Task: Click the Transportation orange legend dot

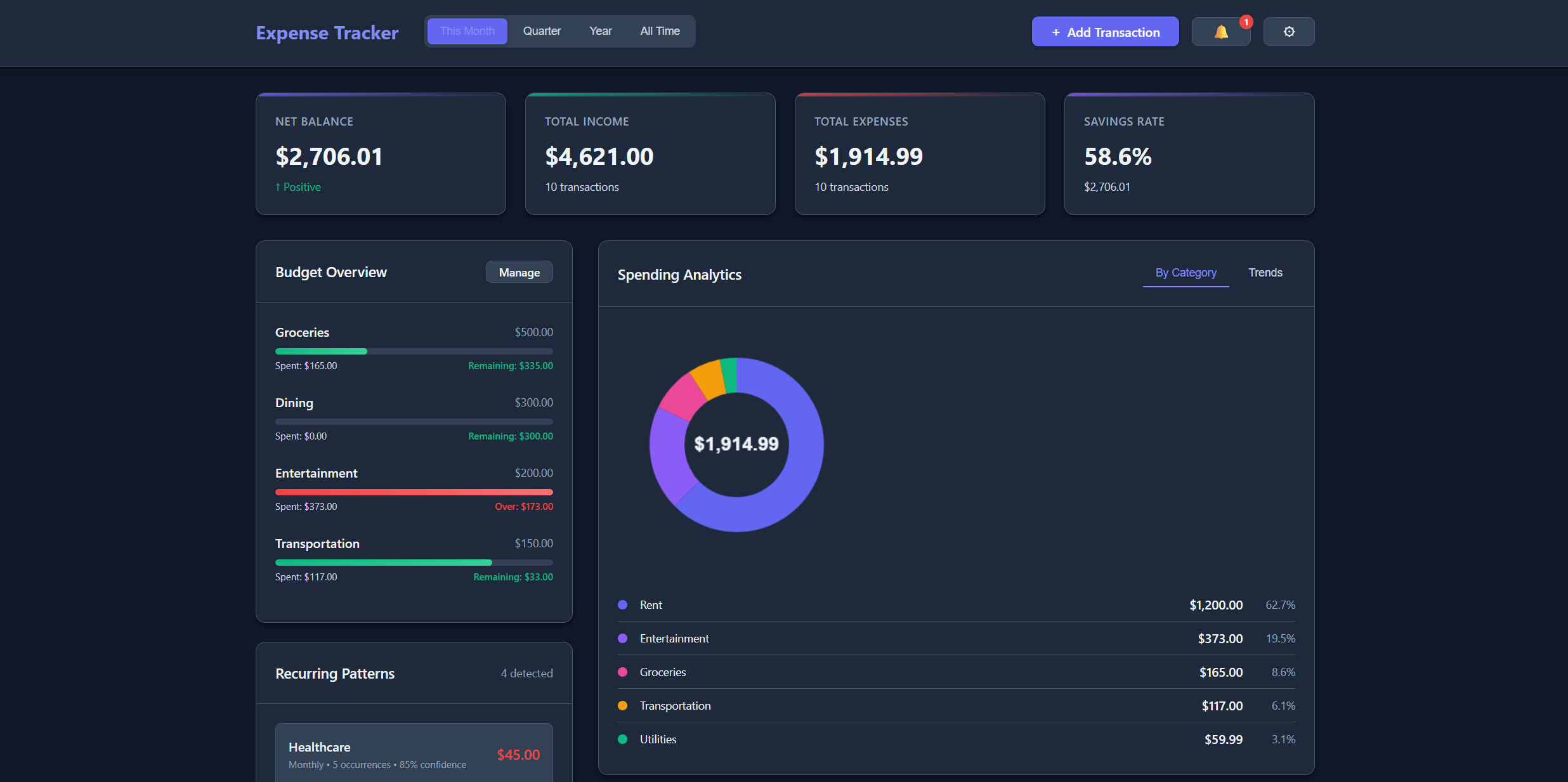Action: pos(622,705)
